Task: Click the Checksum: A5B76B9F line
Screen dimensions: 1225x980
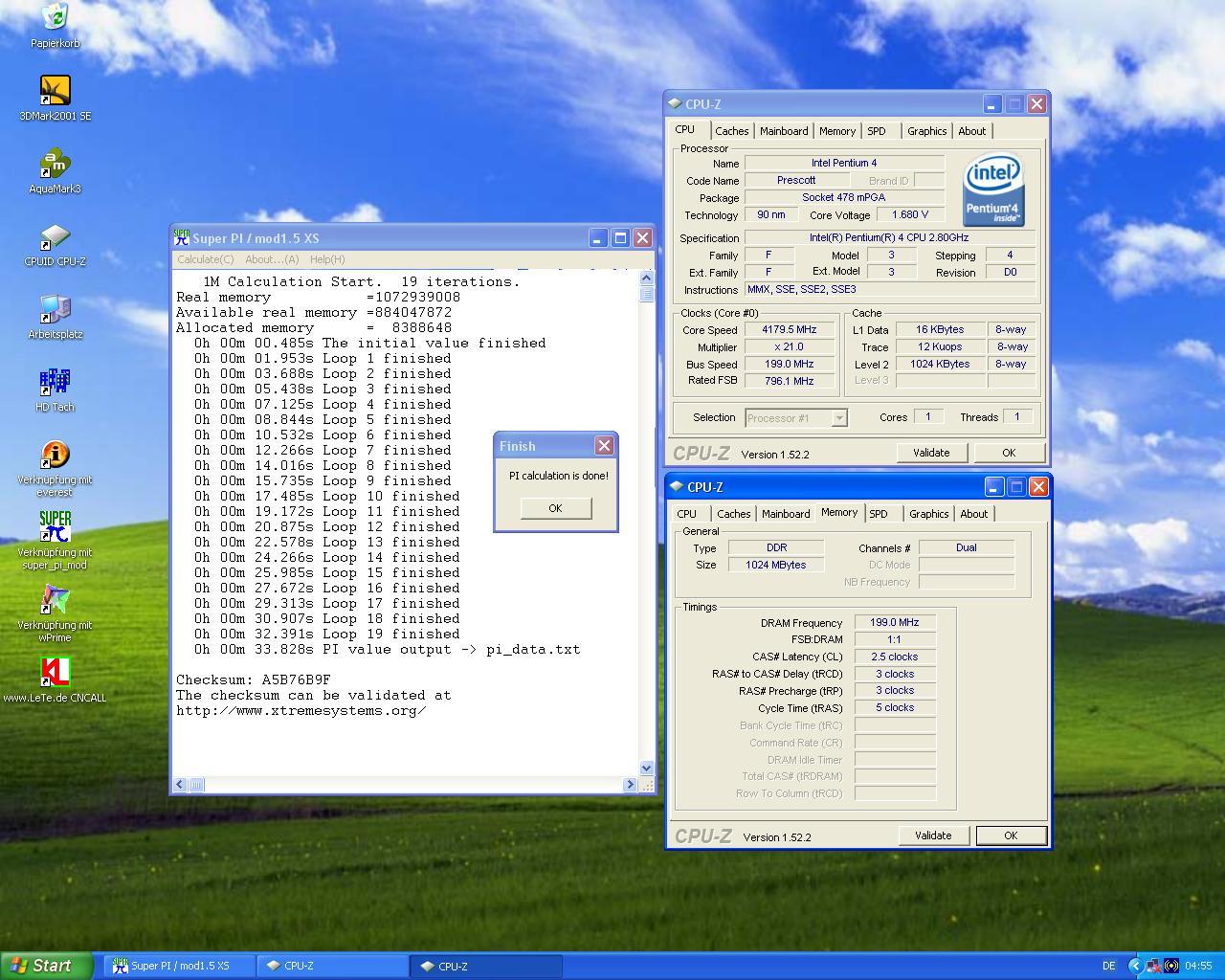Action: (254, 679)
